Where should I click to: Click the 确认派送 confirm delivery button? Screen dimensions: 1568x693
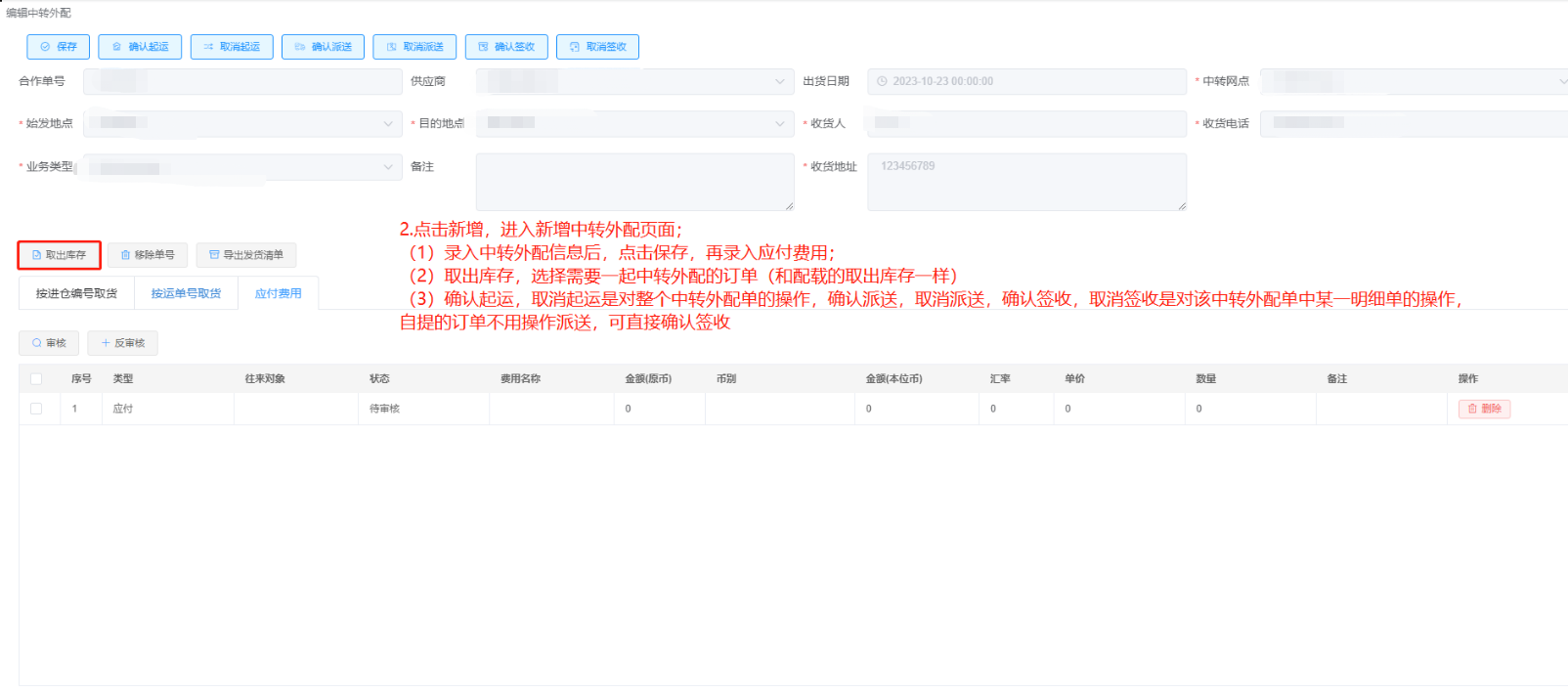[323, 47]
